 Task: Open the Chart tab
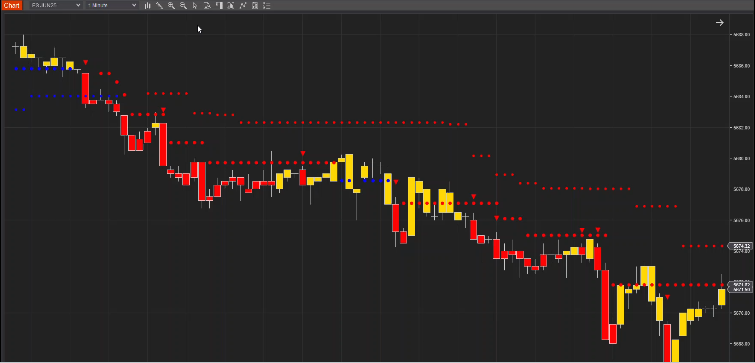(11, 5)
